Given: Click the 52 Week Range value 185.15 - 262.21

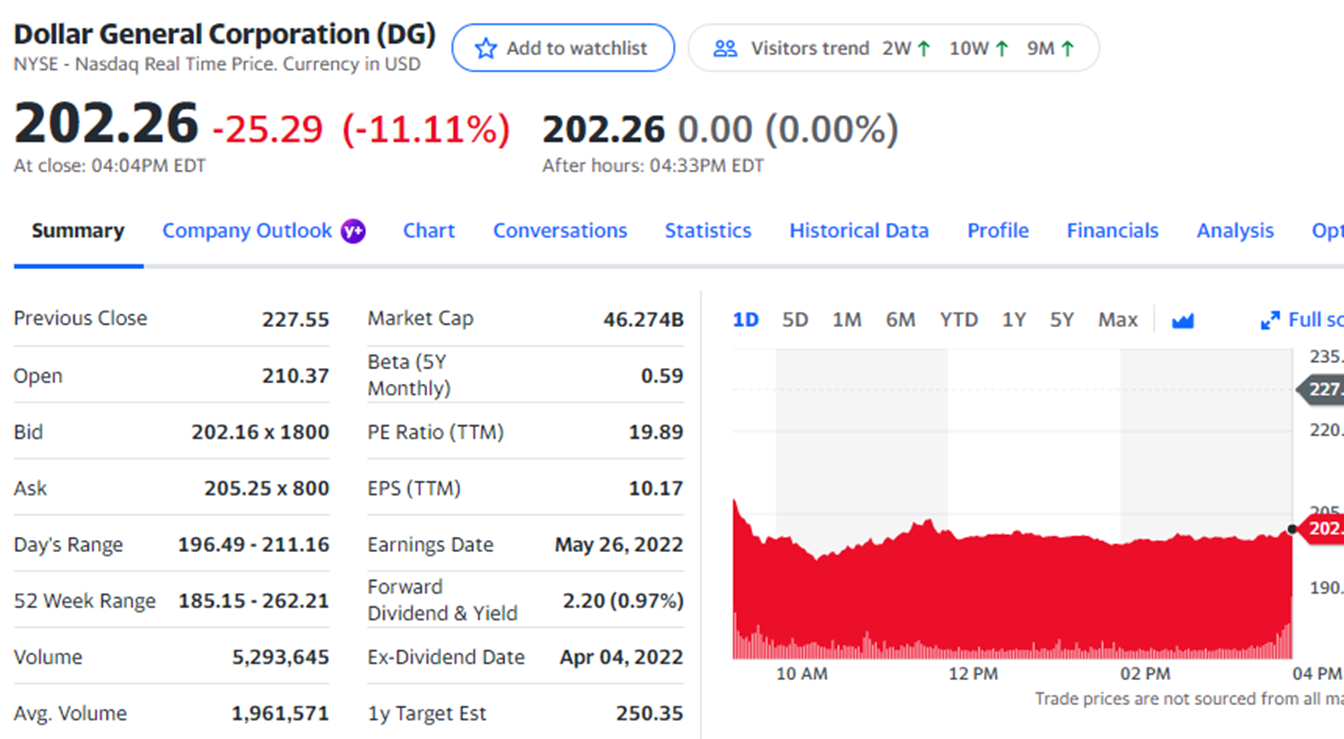Looking at the screenshot, I should coord(254,601).
